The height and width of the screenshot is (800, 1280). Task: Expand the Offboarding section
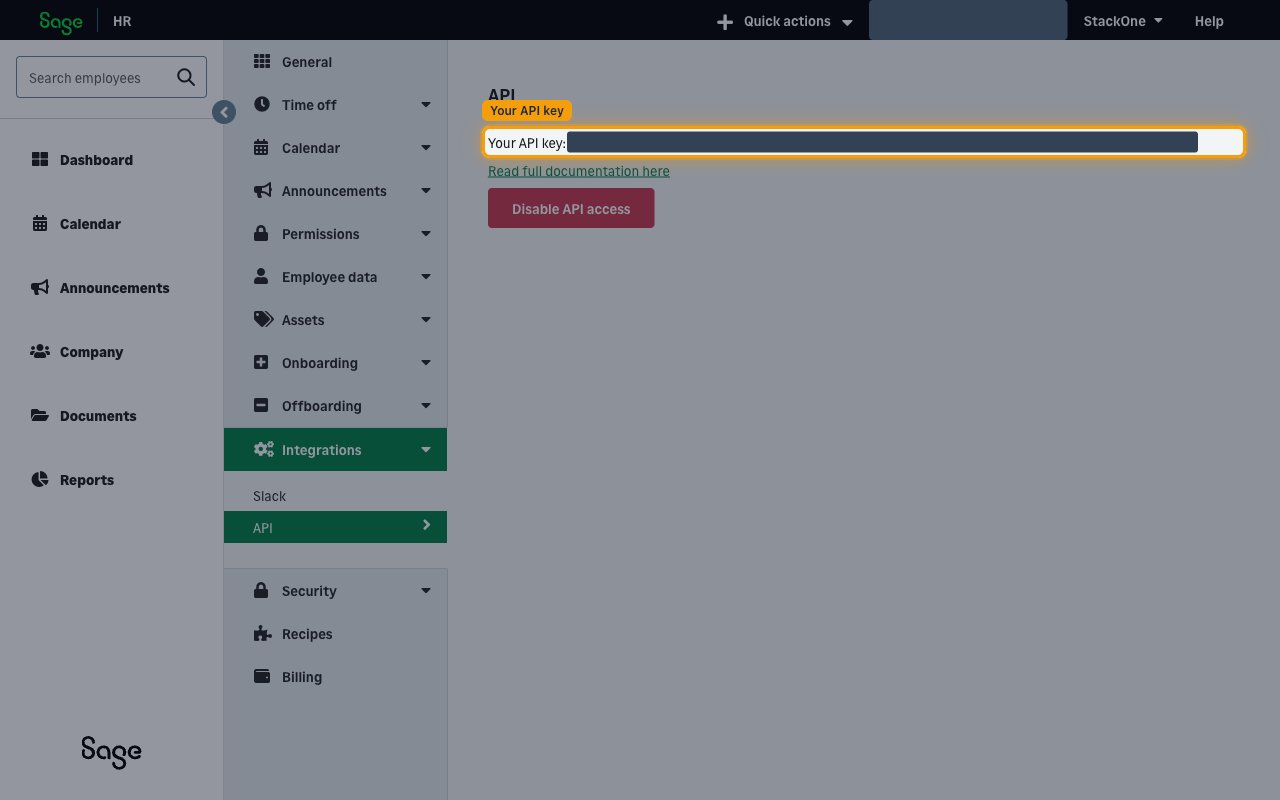[x=335, y=406]
